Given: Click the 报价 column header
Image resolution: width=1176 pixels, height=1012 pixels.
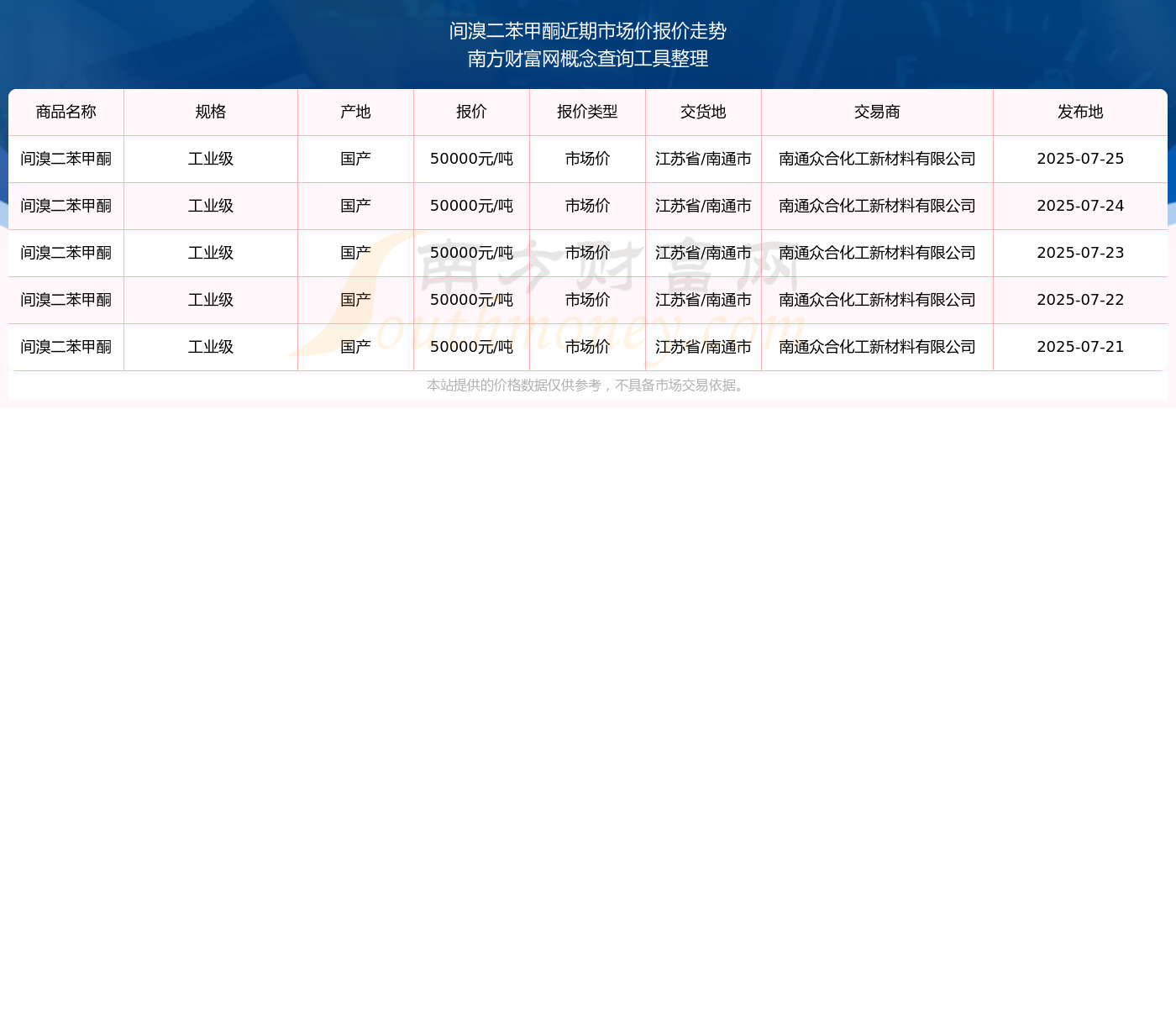Looking at the screenshot, I should [471, 112].
